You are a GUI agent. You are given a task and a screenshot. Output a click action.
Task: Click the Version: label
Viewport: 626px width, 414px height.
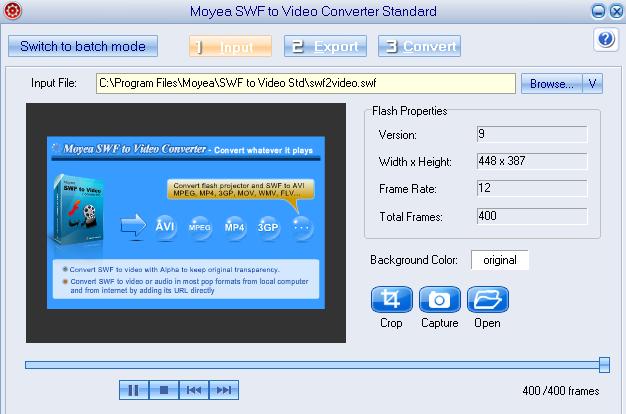click(398, 135)
